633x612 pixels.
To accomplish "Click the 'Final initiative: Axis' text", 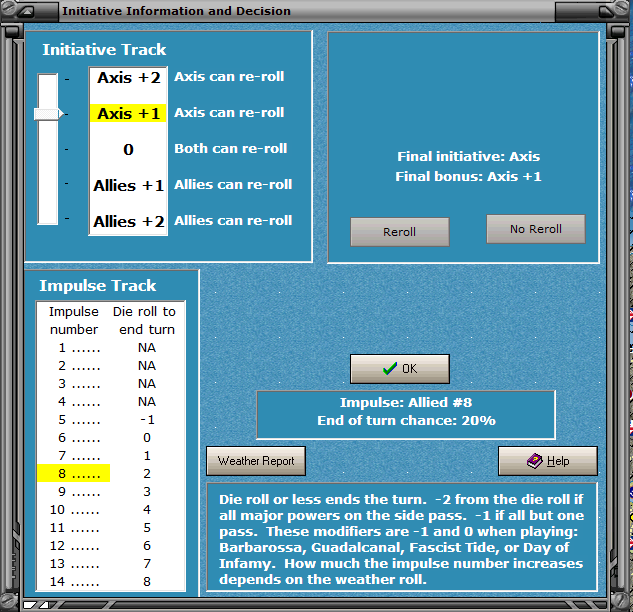I will (x=468, y=156).
